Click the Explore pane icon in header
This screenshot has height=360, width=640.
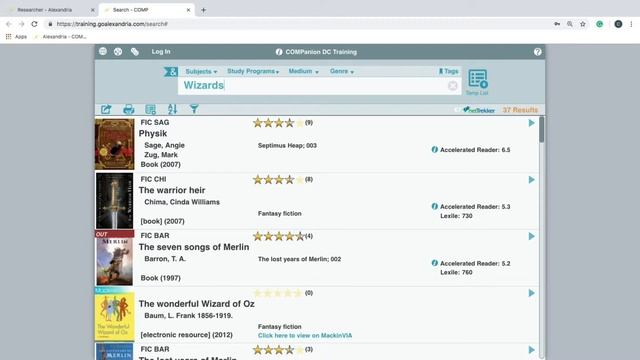click(118, 51)
